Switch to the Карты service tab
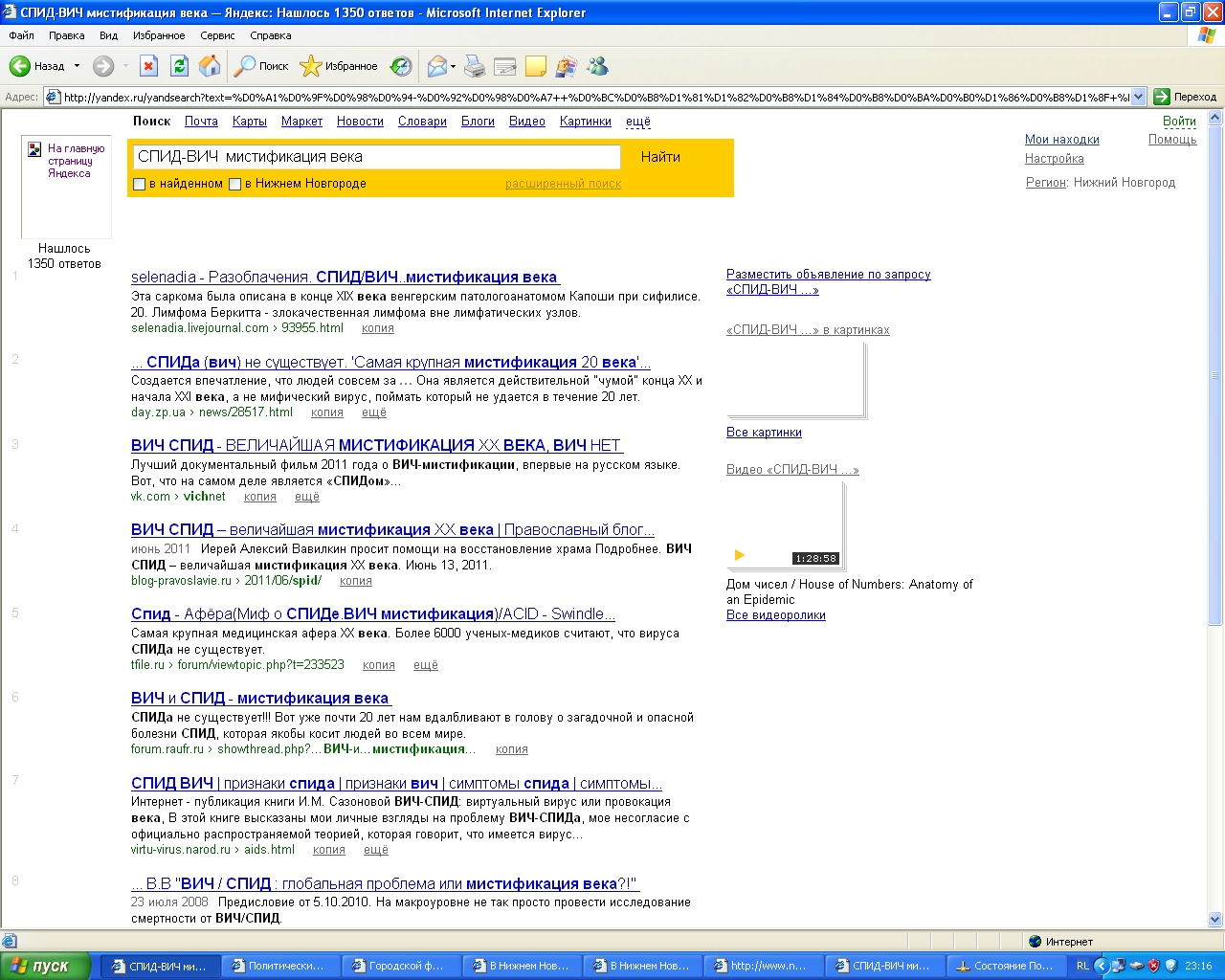Screen dimensions: 1225x980 (x=249, y=122)
